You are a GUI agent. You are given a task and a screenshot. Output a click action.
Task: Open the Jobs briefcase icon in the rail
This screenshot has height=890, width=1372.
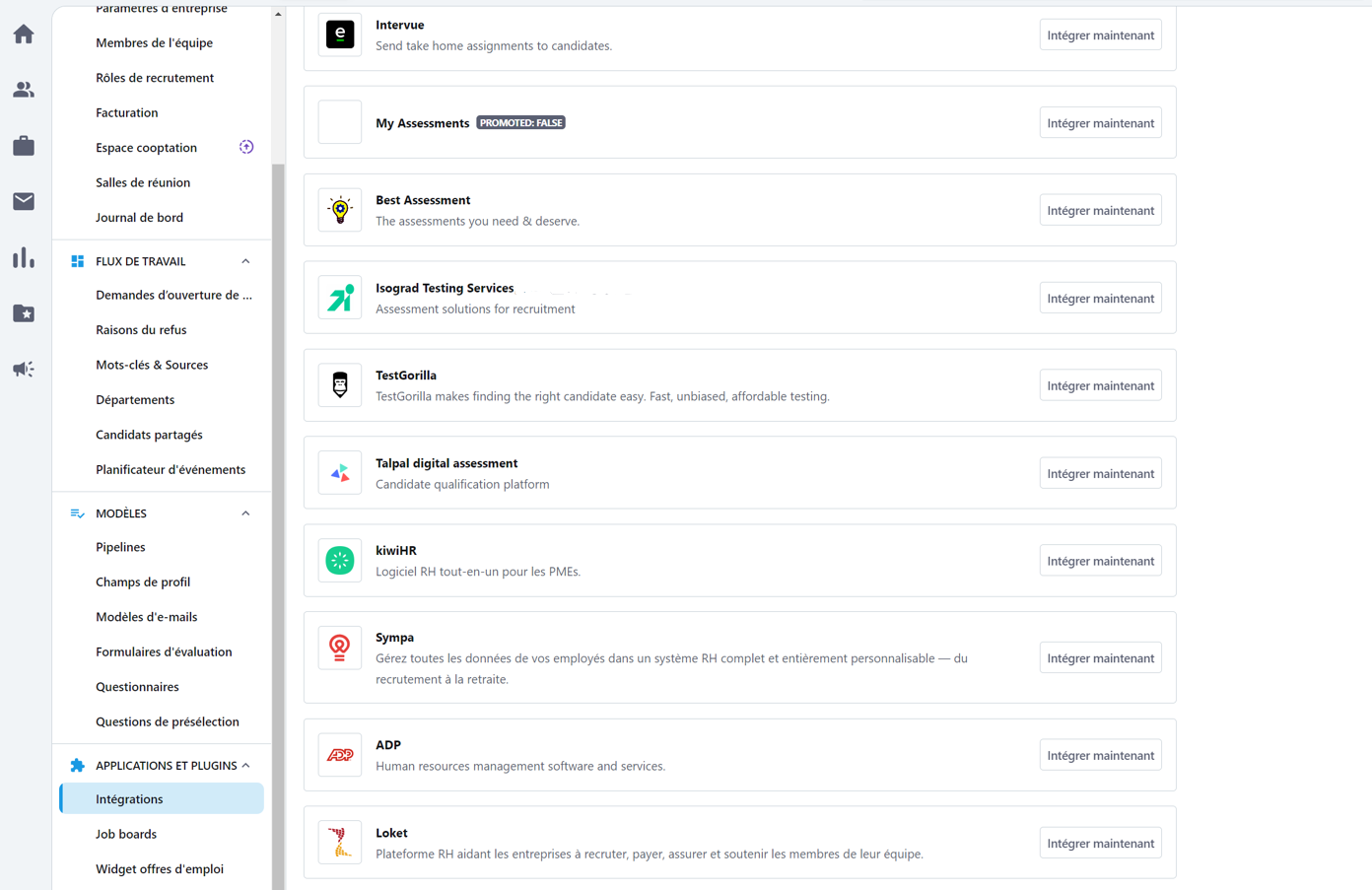pyautogui.click(x=24, y=146)
